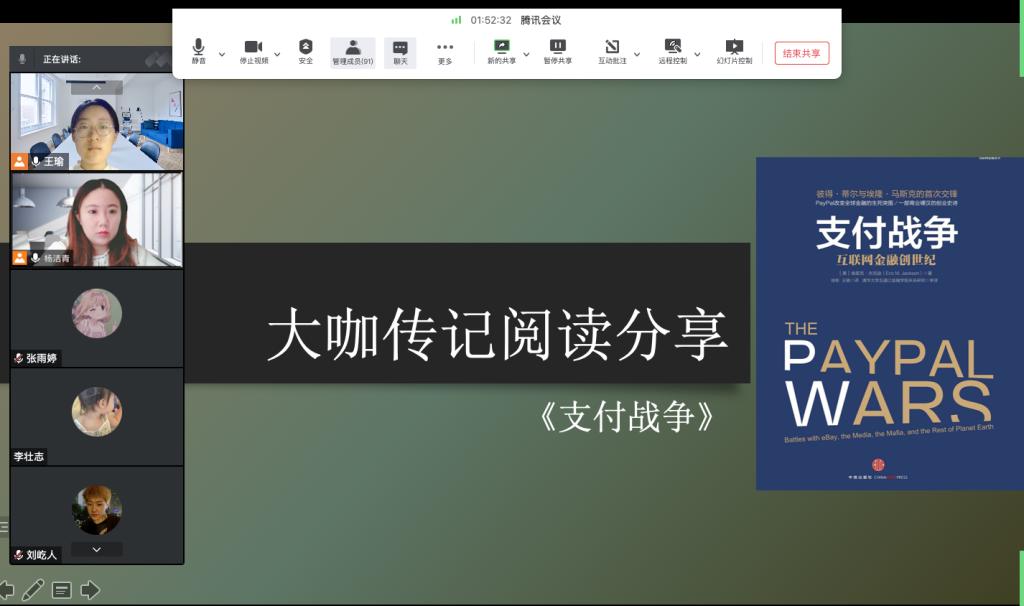Check the green network signal indicator
Screen dimensions: 1024x606
click(x=456, y=20)
